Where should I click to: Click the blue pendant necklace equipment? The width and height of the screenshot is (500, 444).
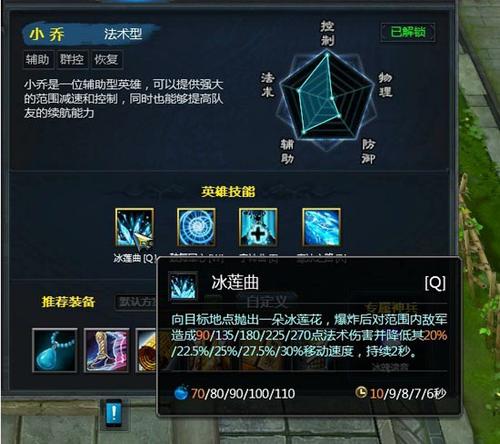pyautogui.click(x=55, y=350)
